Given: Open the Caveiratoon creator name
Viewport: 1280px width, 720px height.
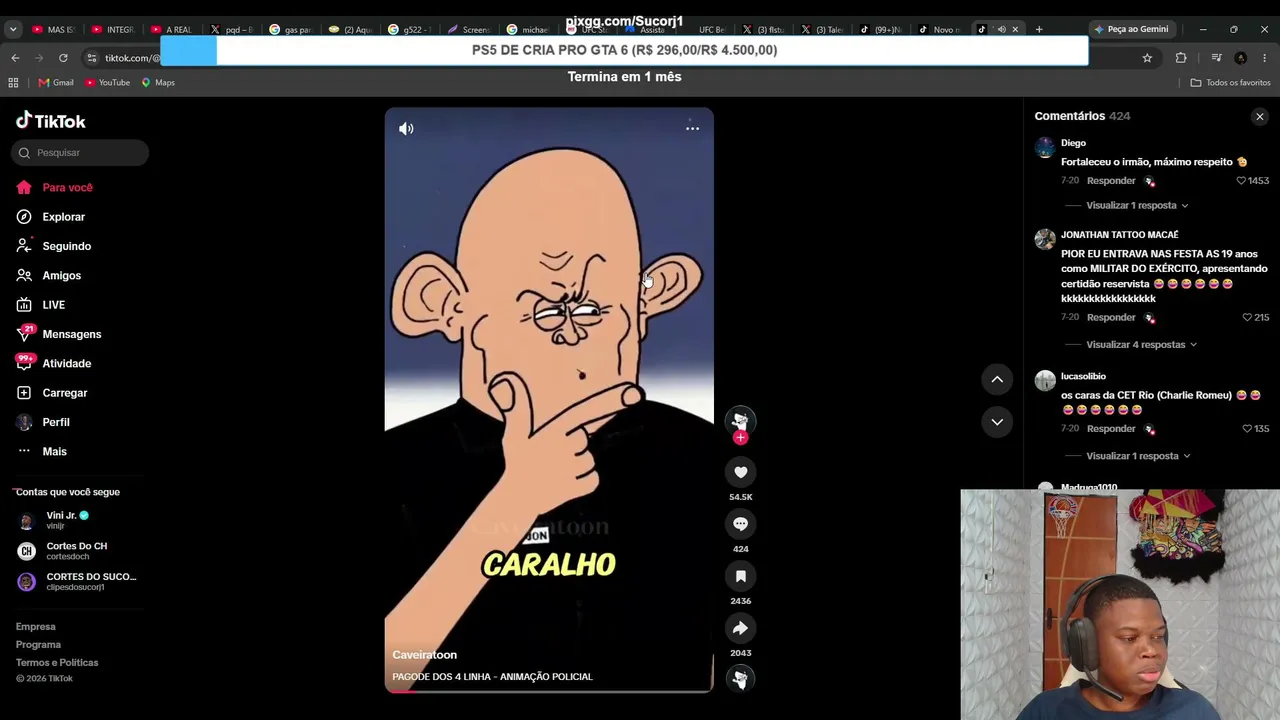Looking at the screenshot, I should coord(425,655).
